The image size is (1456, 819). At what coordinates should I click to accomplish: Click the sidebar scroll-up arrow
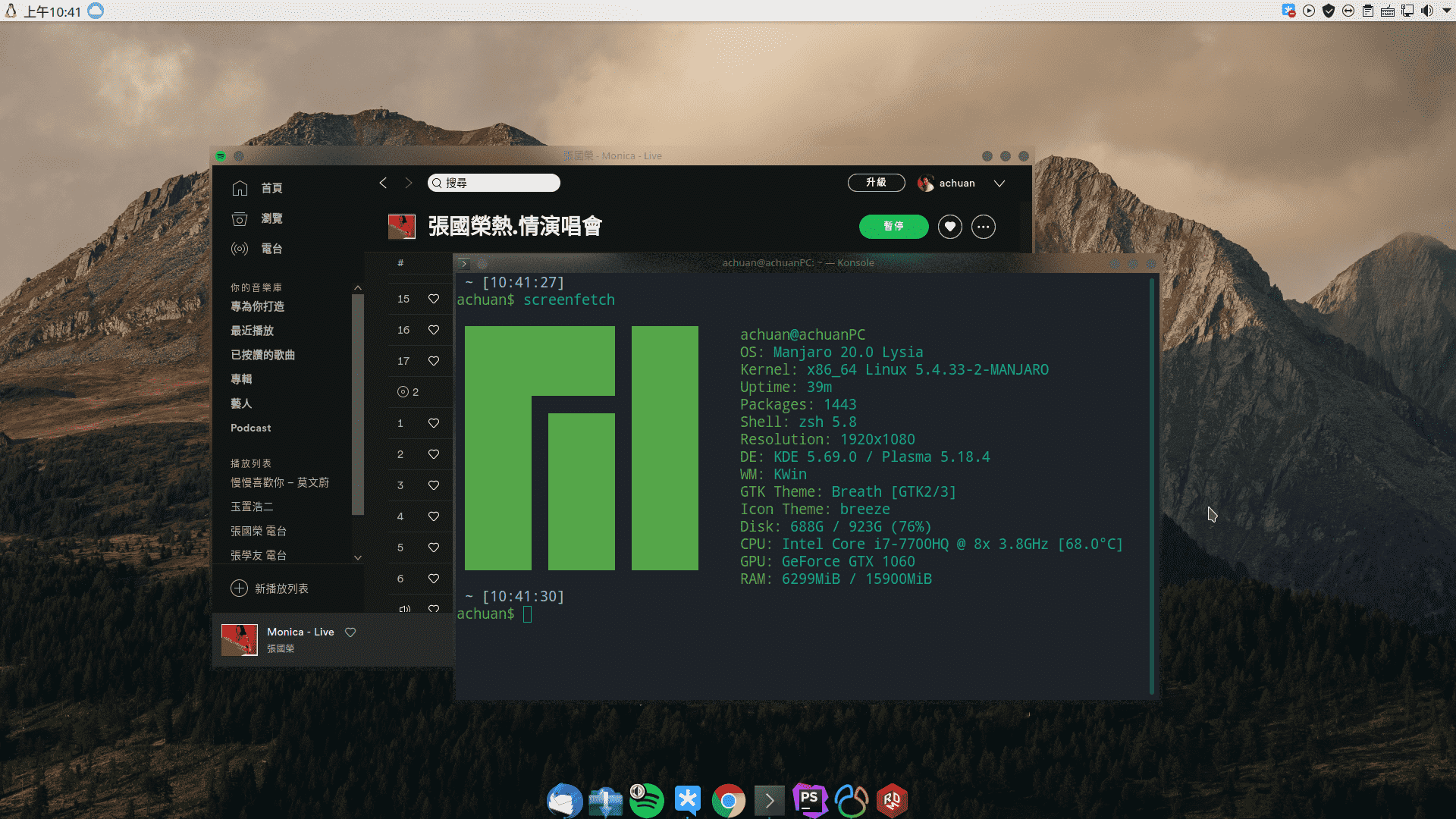[358, 288]
